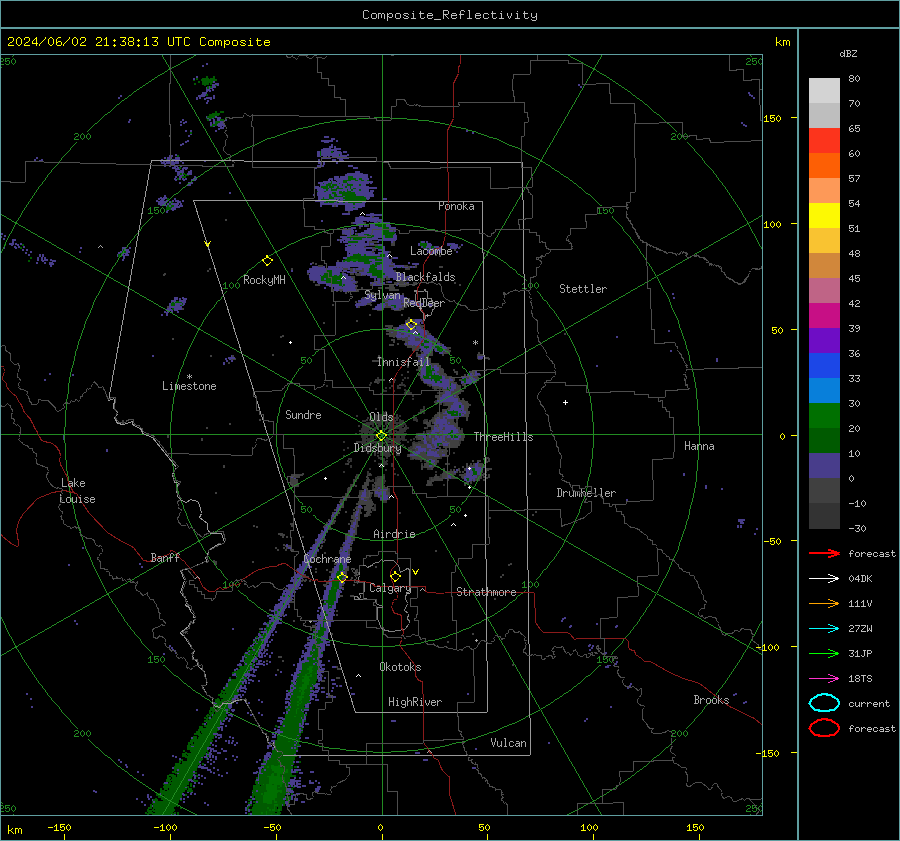
Task: Click the cyan current ellipse in legend
Action: click(x=824, y=703)
